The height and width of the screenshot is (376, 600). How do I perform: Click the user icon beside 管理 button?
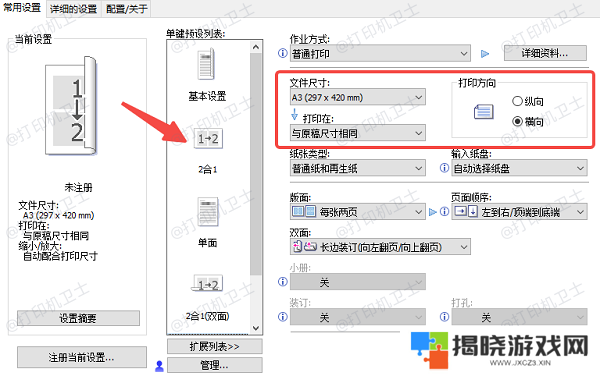tap(160, 366)
